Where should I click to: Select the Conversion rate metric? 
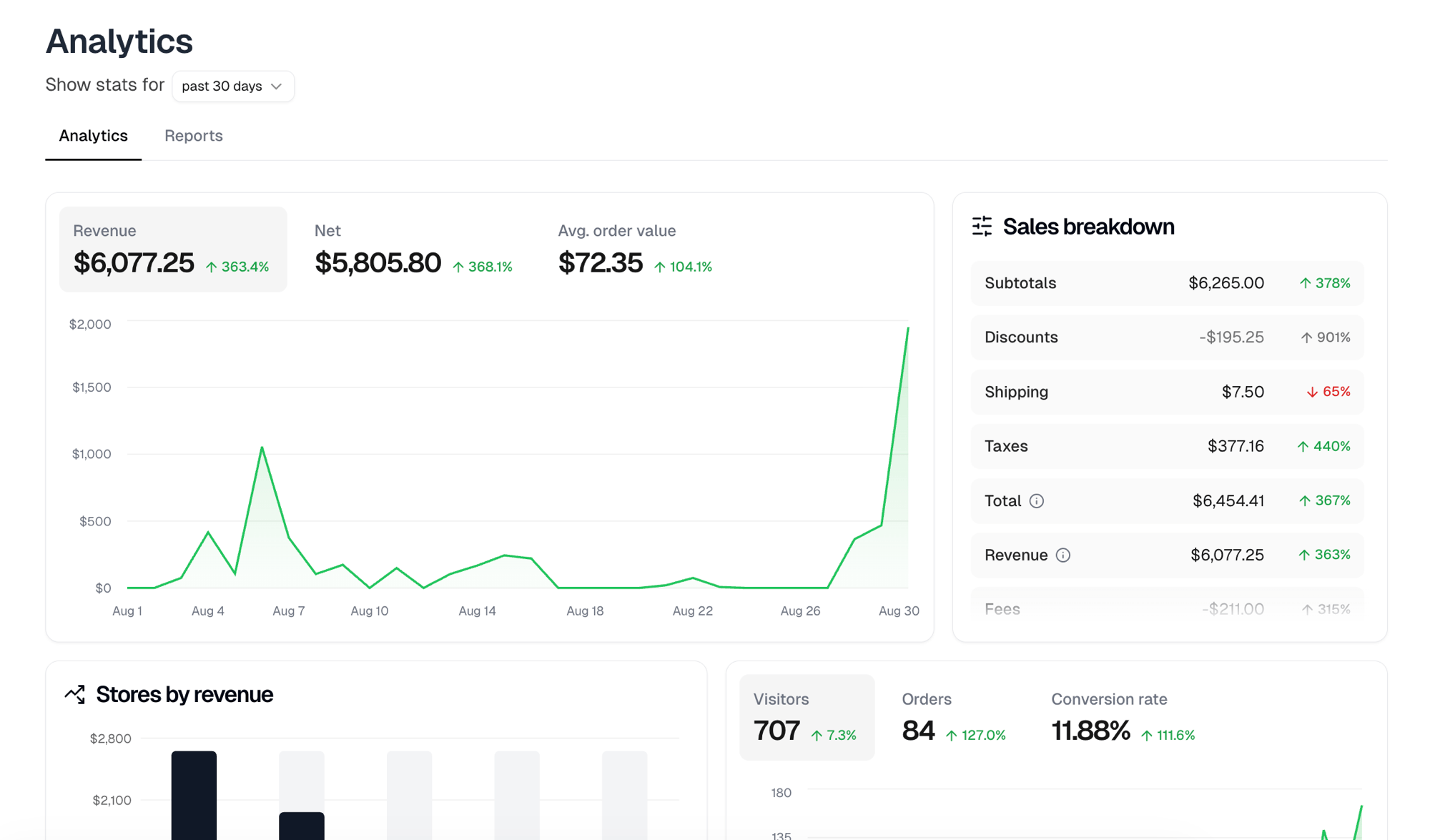(x=1123, y=717)
